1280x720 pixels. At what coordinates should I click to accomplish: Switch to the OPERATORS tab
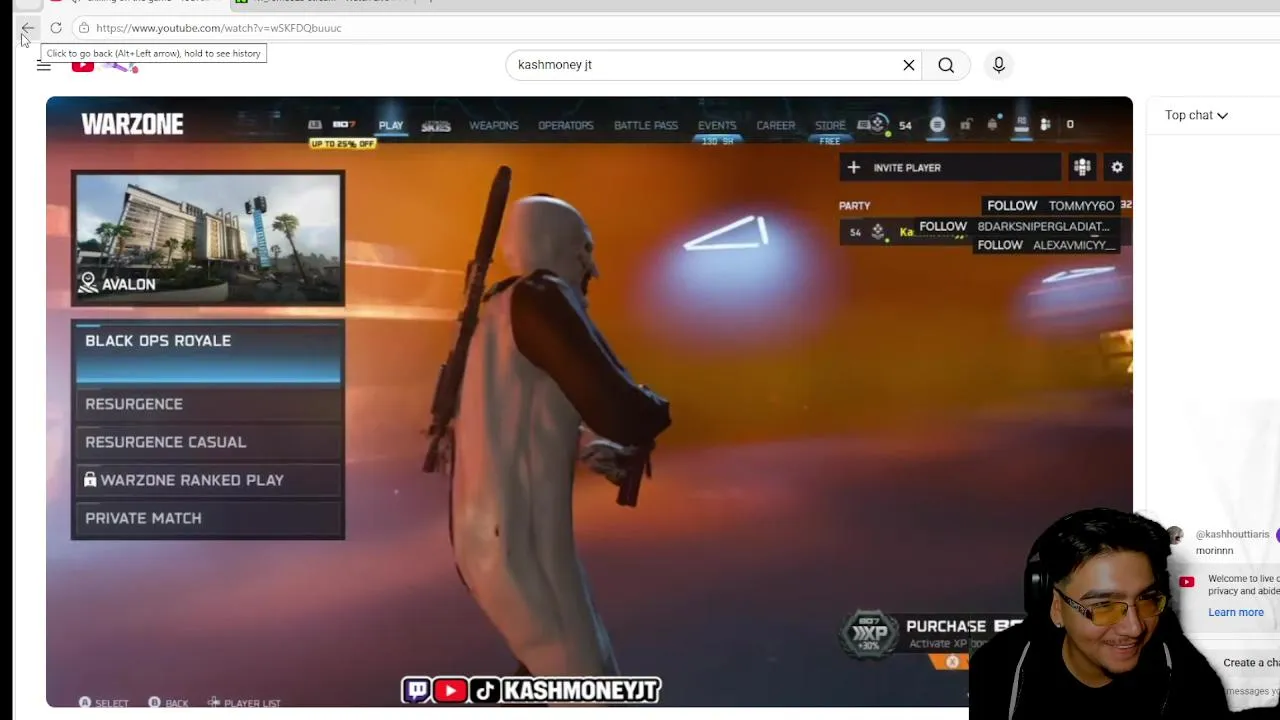click(565, 125)
